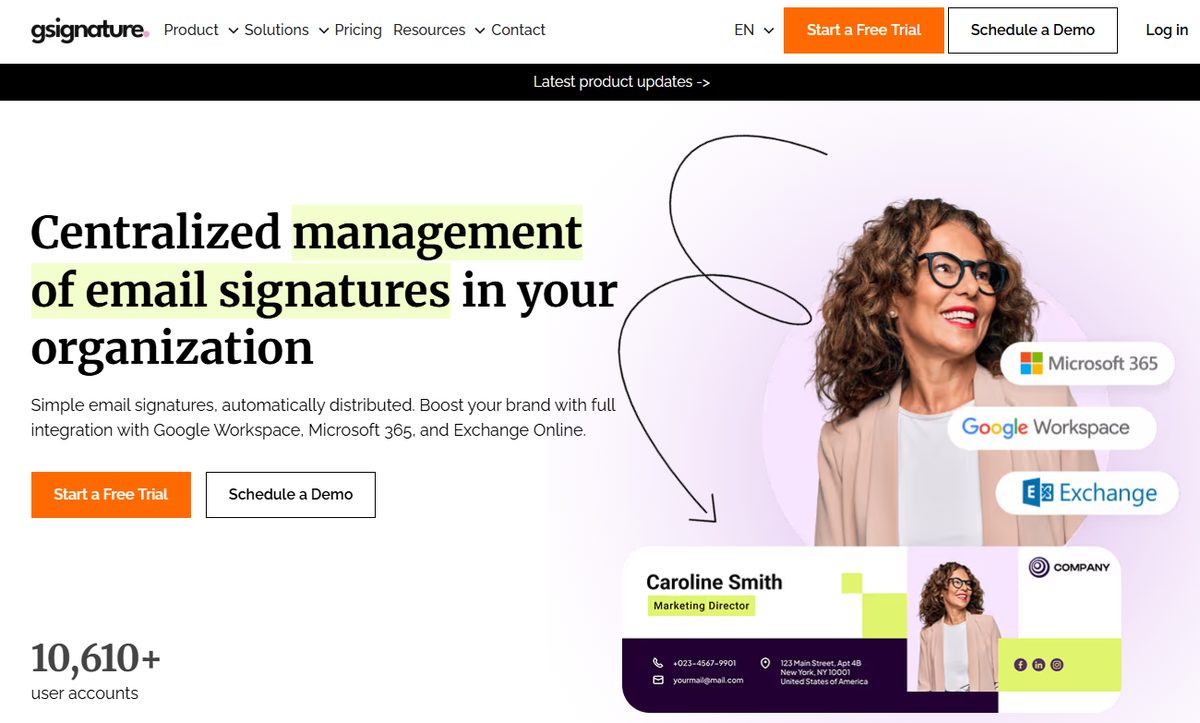
Task: Click the location pin icon in signature
Action: click(765, 663)
